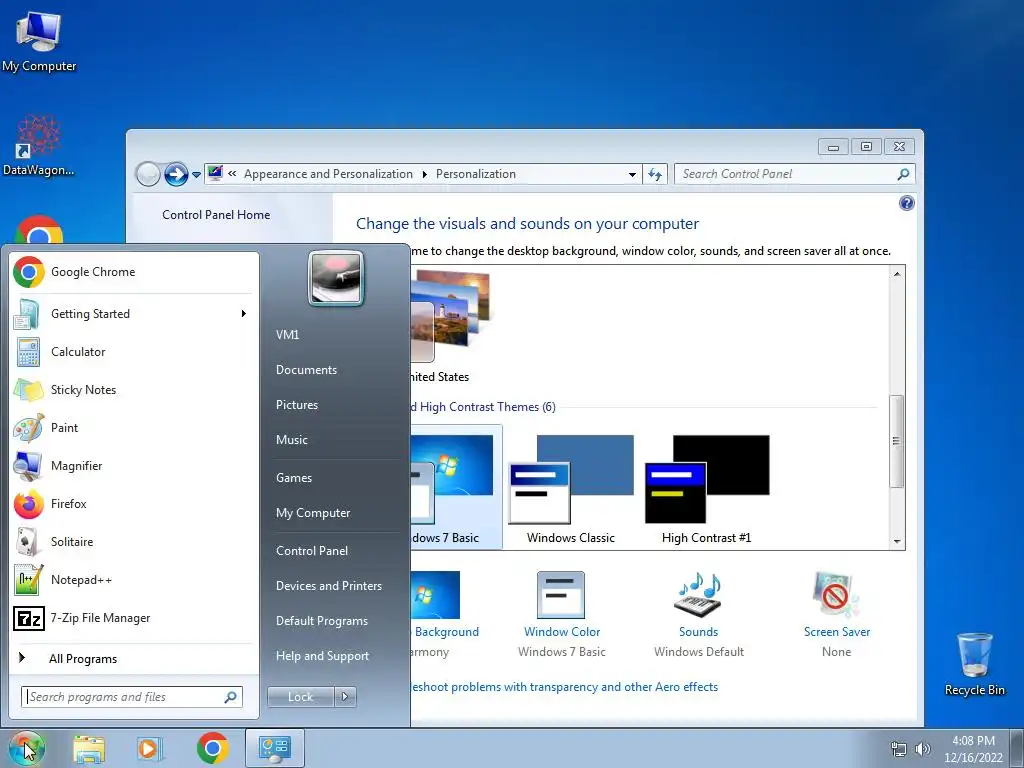This screenshot has height=768, width=1024.
Task: Expand the Getting Started submenu arrow
Action: coord(244,313)
